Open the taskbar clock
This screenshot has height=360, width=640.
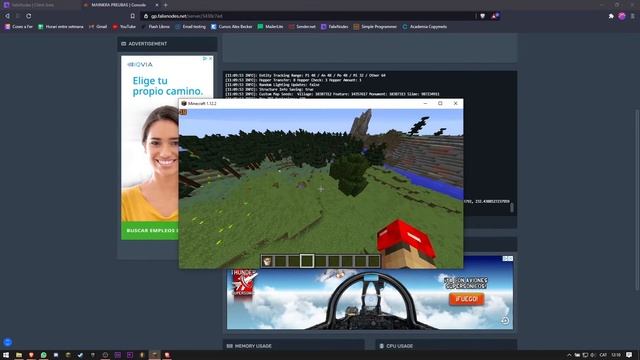pos(616,355)
